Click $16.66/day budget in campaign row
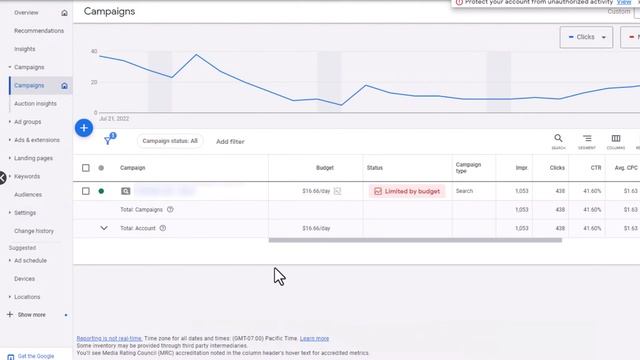Screen dimensions: 640x360 click(x=316, y=191)
